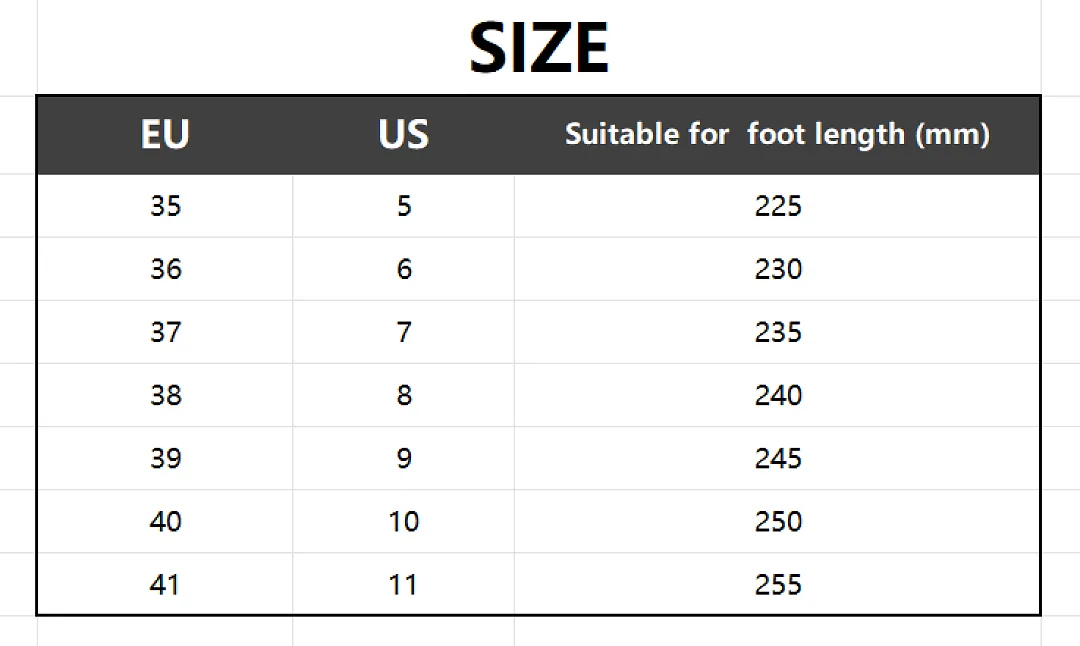Click the EU size 39 cell

(x=165, y=459)
